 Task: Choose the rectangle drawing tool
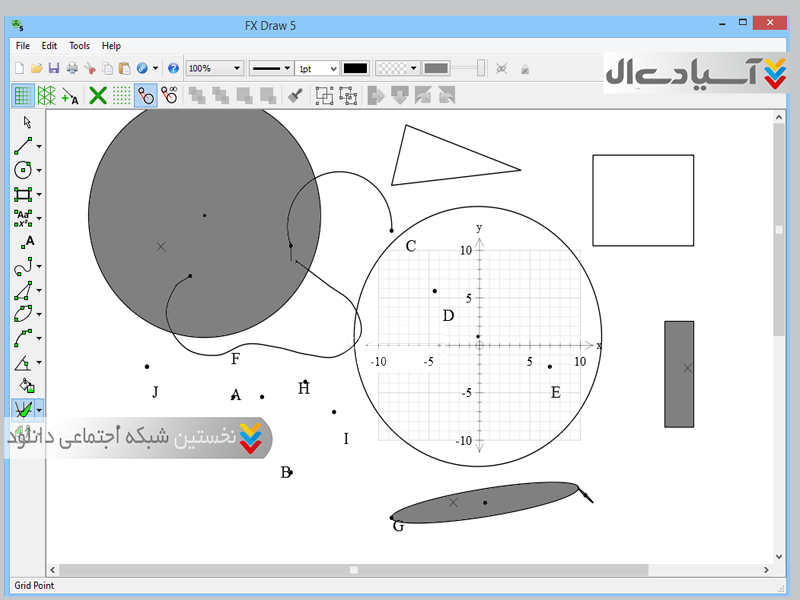[24, 194]
